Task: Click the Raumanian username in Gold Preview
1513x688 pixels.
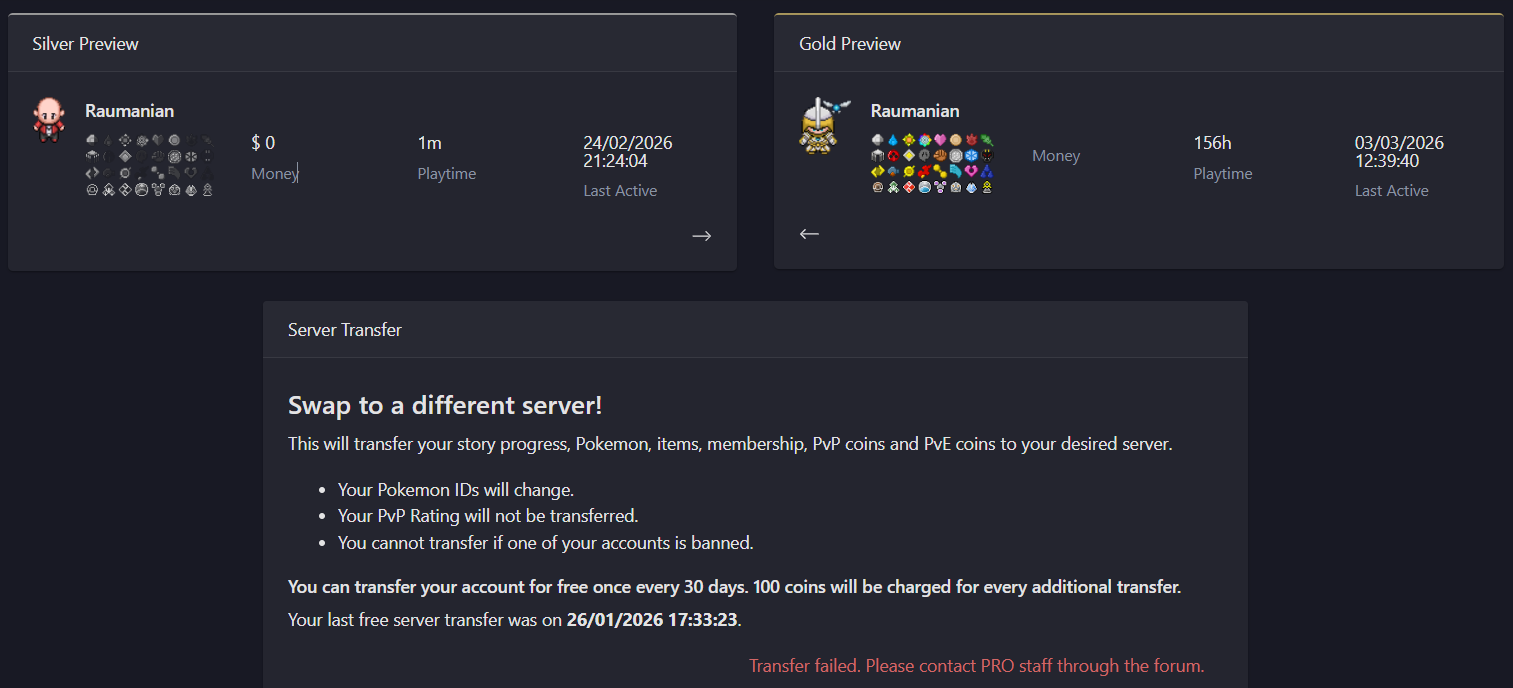Action: click(915, 111)
